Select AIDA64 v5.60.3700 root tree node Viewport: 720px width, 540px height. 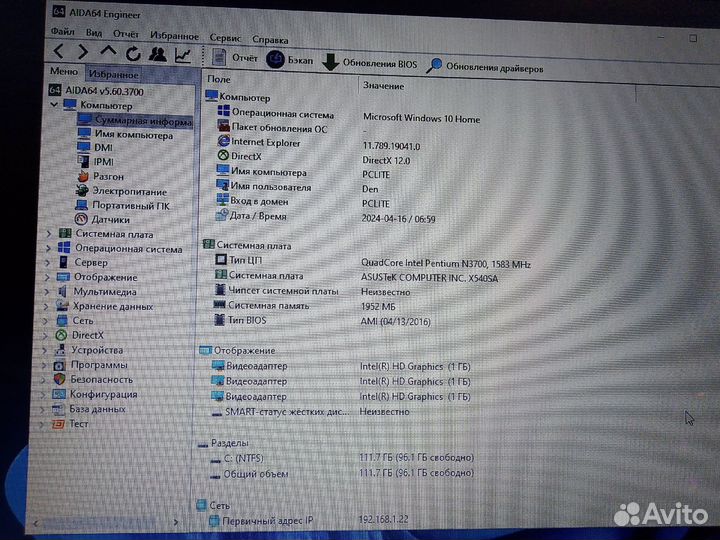tap(96, 91)
